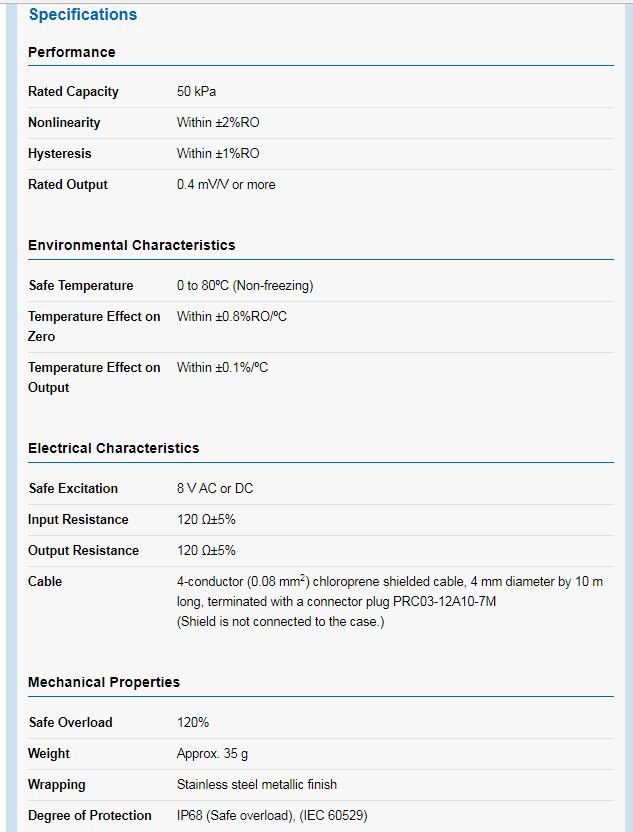The image size is (633, 832).
Task: Click the Temperature Effect on Zero label
Action: coord(94,326)
